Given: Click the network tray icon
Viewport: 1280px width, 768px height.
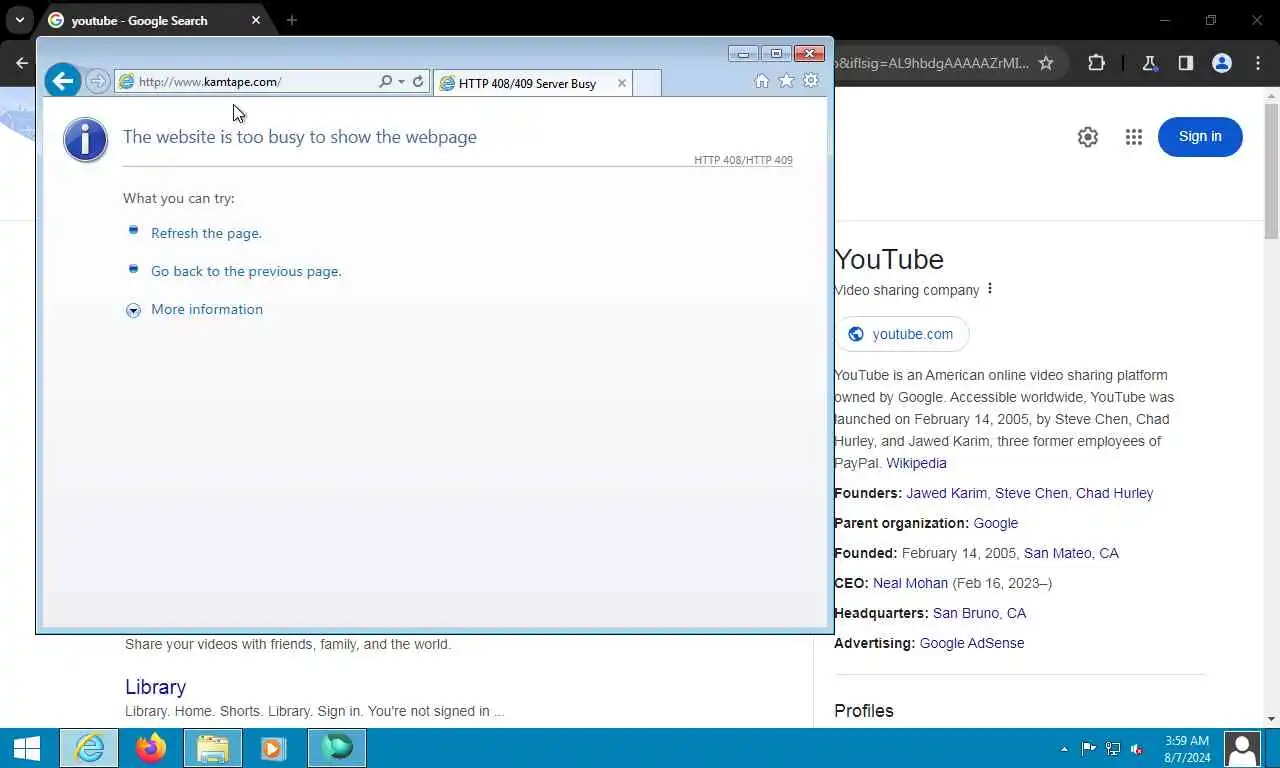Looking at the screenshot, I should click(x=1112, y=748).
